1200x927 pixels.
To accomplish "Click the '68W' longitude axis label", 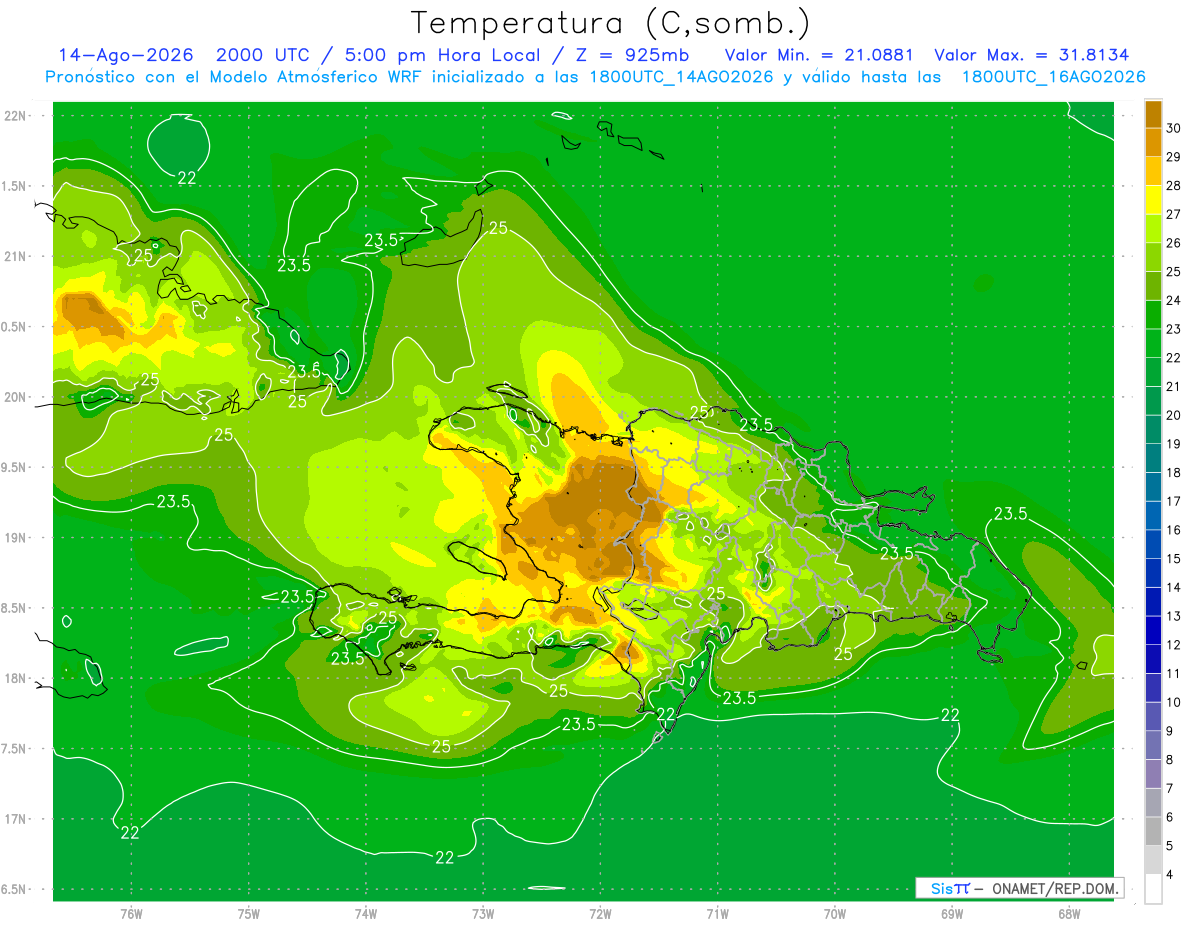I will pyautogui.click(x=1069, y=913).
